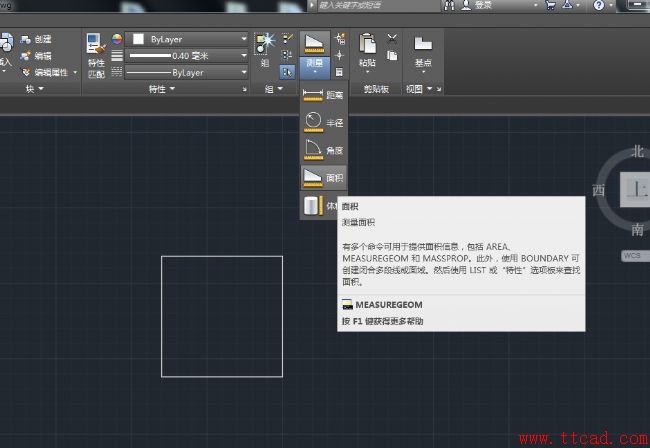Viewport: 650px width, 448px height.
Task: Select Volume (体积) from measure menu
Action: coord(320,206)
